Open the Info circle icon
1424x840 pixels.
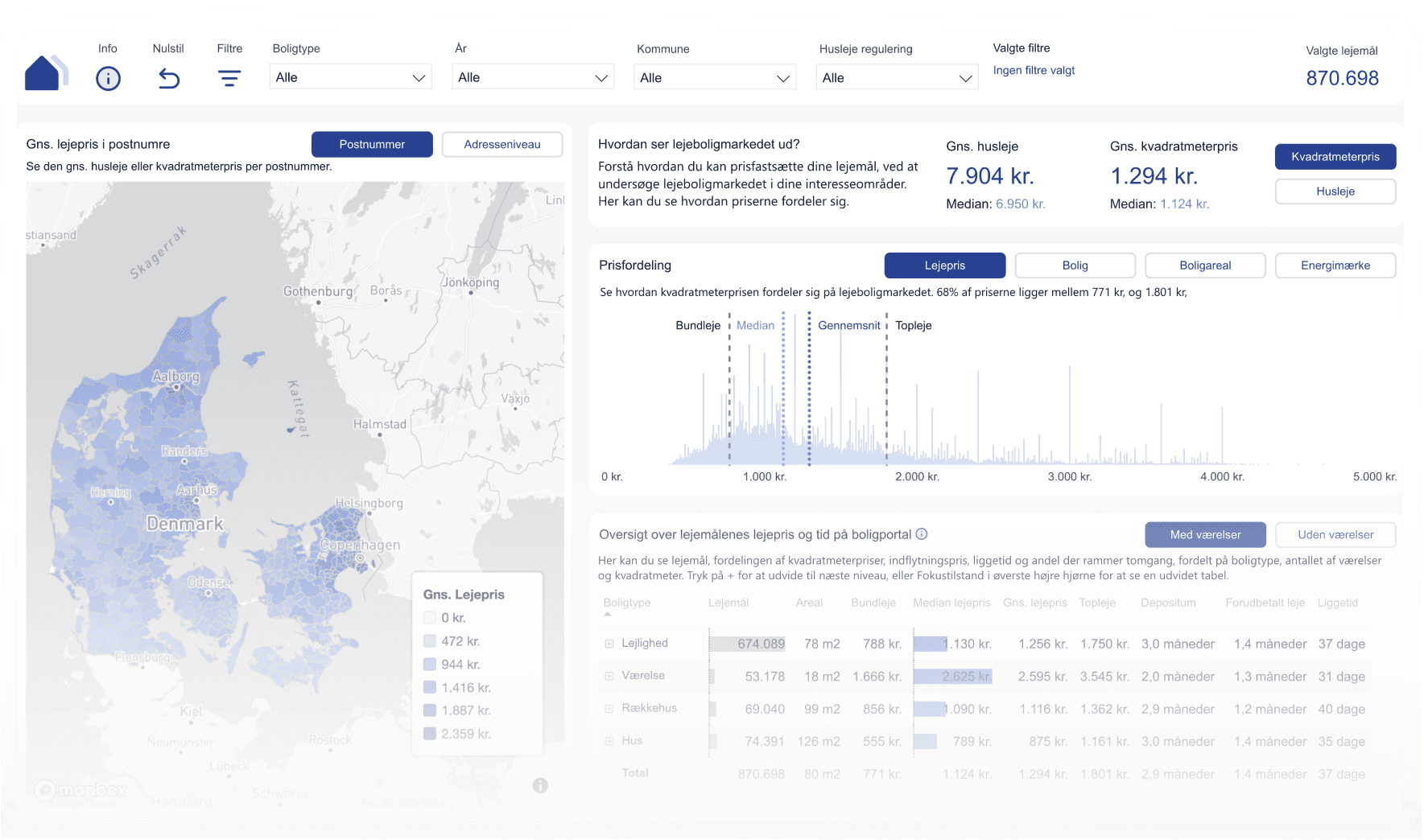[x=108, y=78]
